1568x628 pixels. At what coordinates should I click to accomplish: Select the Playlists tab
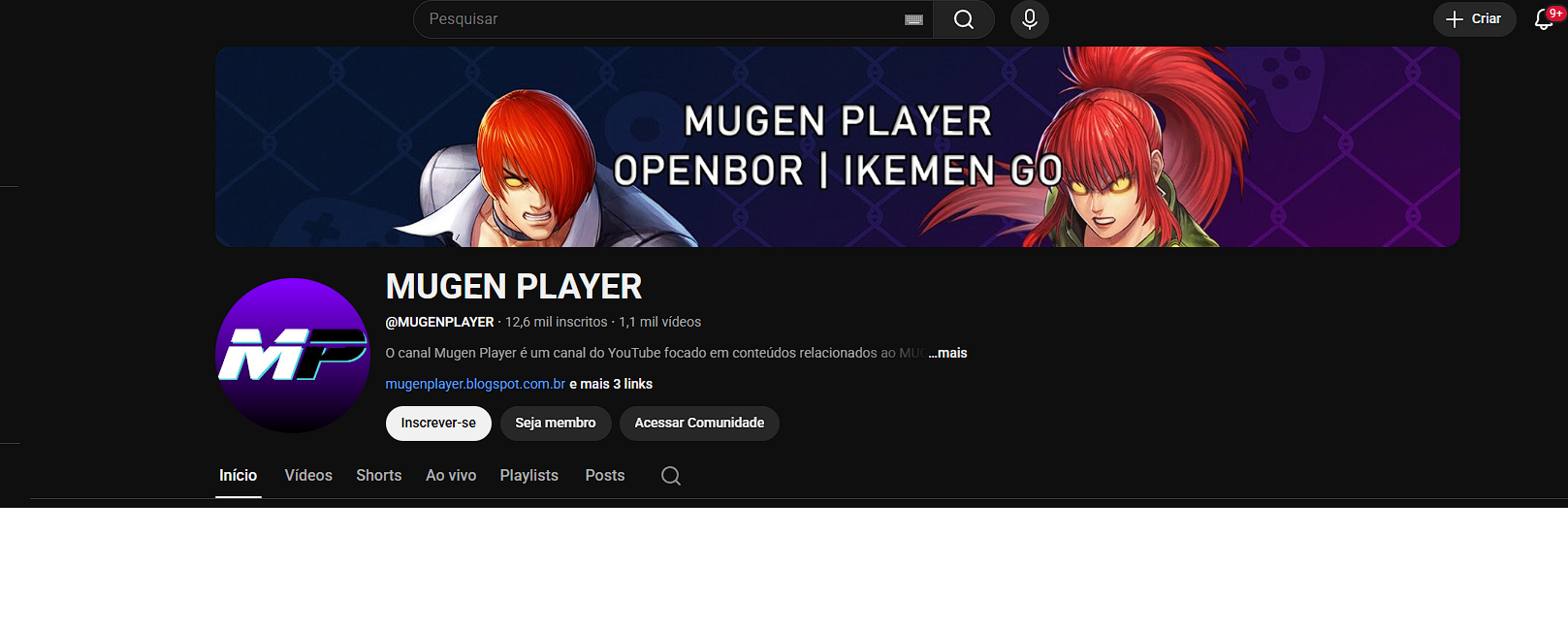click(x=528, y=476)
